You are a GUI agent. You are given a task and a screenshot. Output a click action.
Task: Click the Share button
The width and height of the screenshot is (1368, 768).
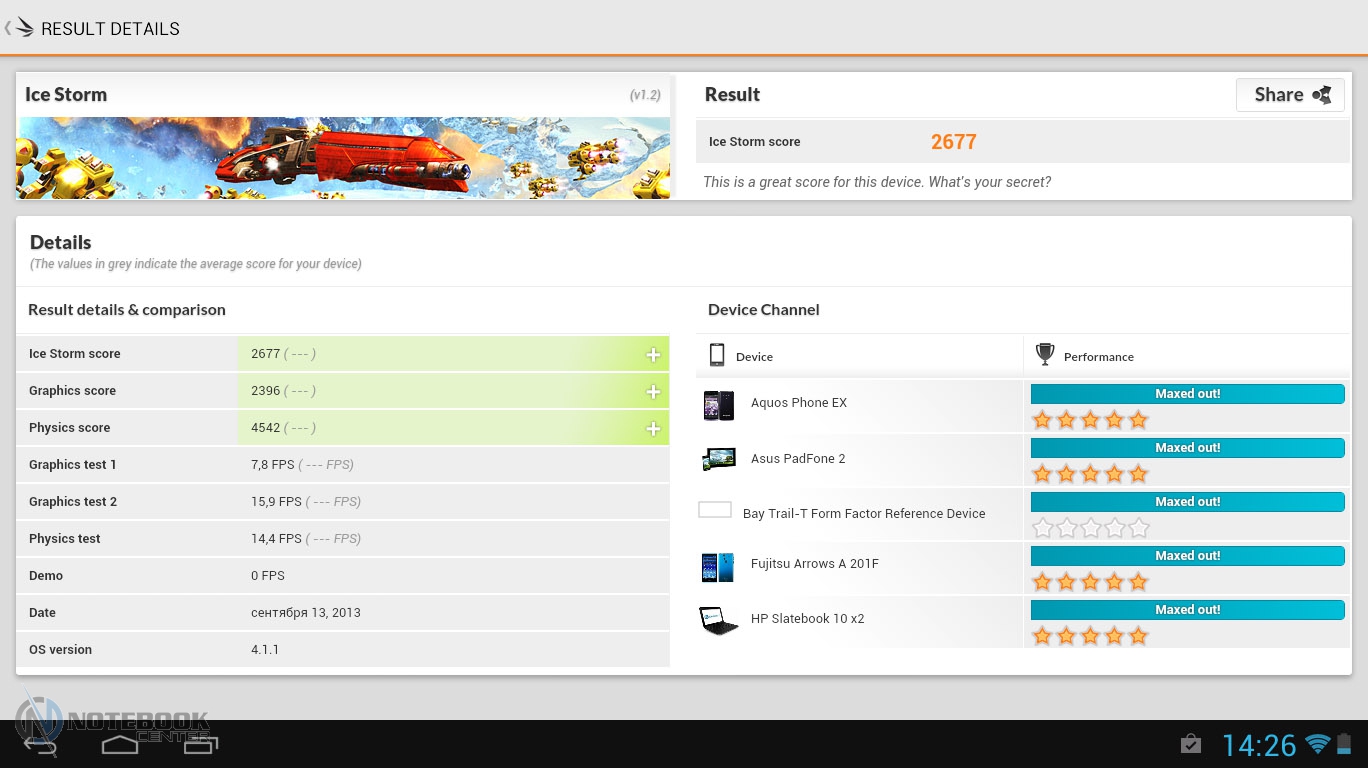pyautogui.click(x=1290, y=95)
